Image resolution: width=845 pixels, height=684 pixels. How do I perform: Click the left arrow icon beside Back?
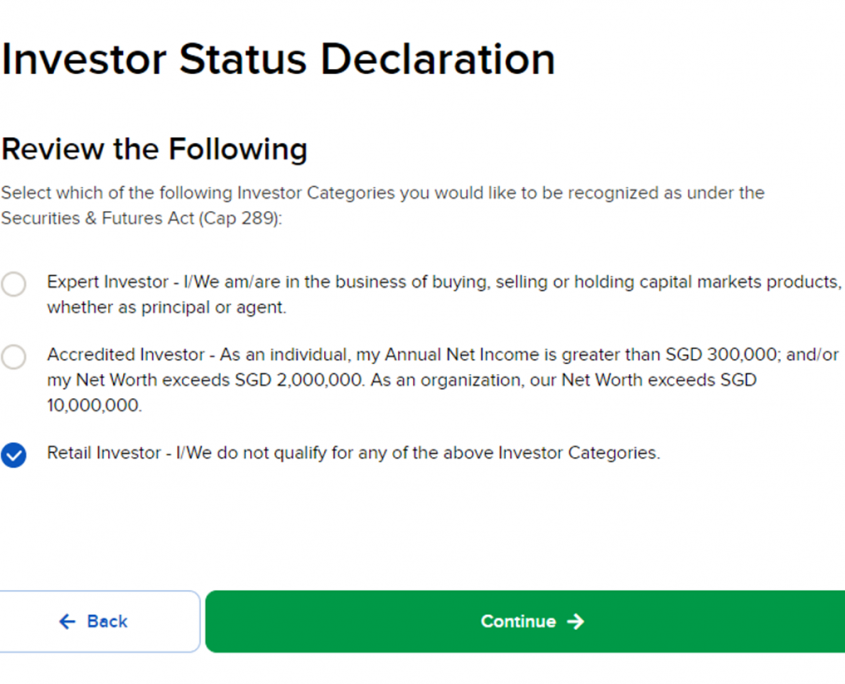tap(67, 622)
